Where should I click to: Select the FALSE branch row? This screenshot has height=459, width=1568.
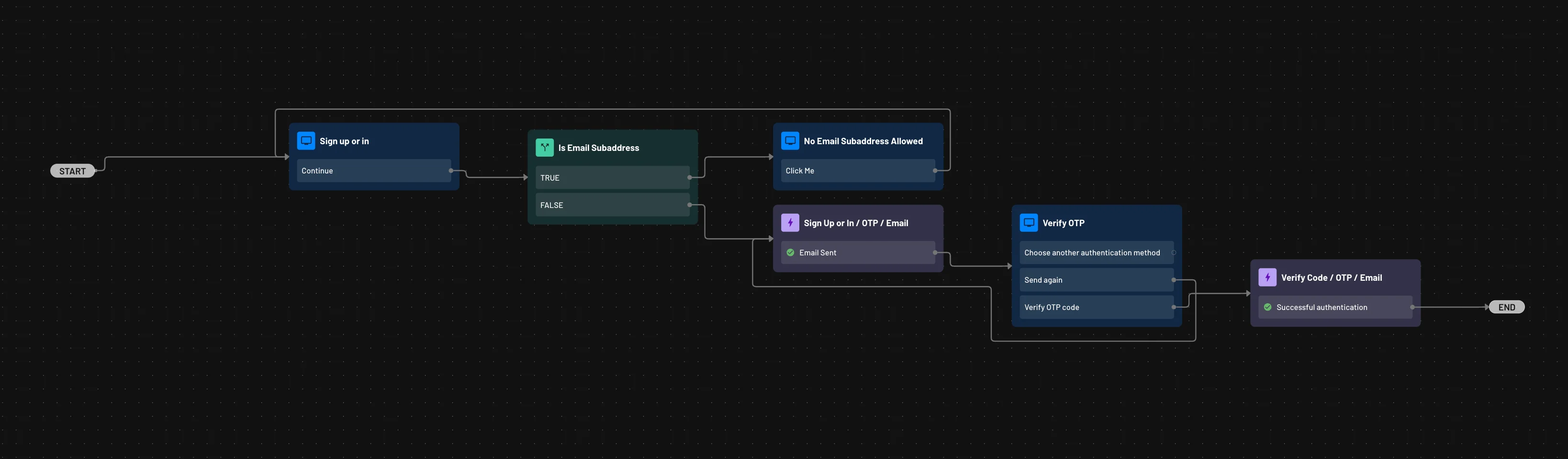coord(611,205)
